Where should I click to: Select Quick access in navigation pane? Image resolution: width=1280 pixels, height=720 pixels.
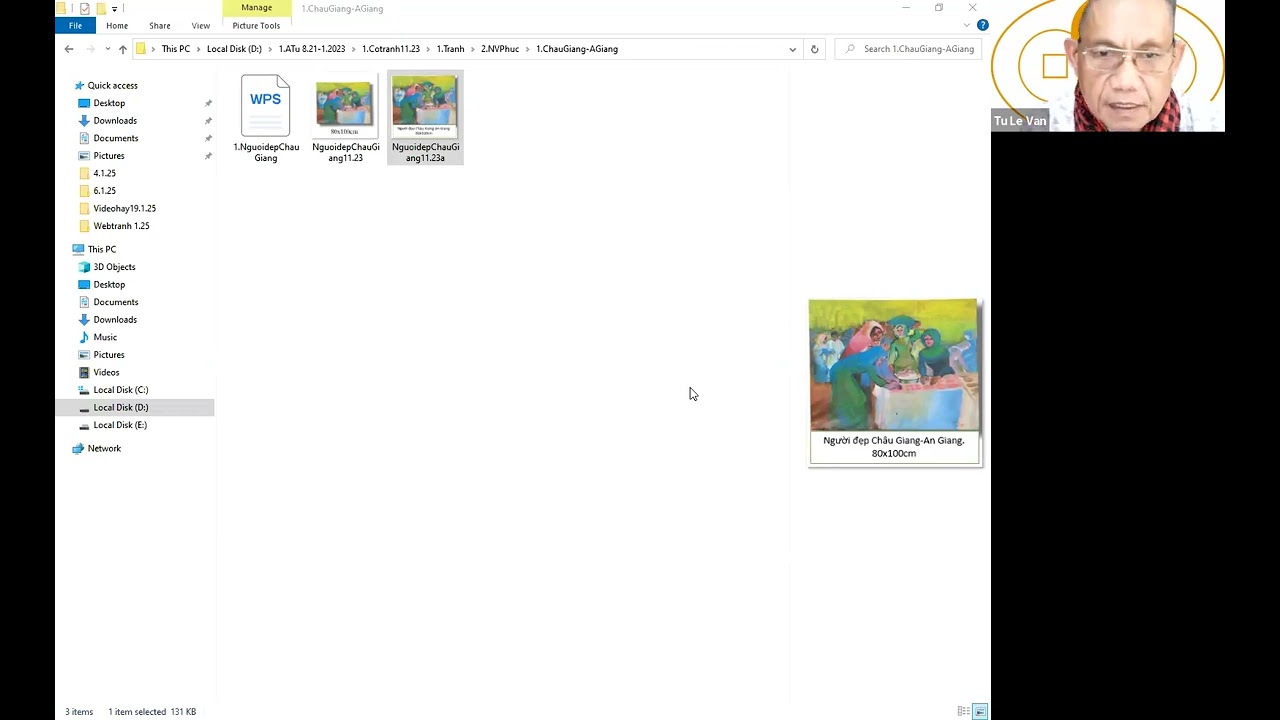(112, 86)
